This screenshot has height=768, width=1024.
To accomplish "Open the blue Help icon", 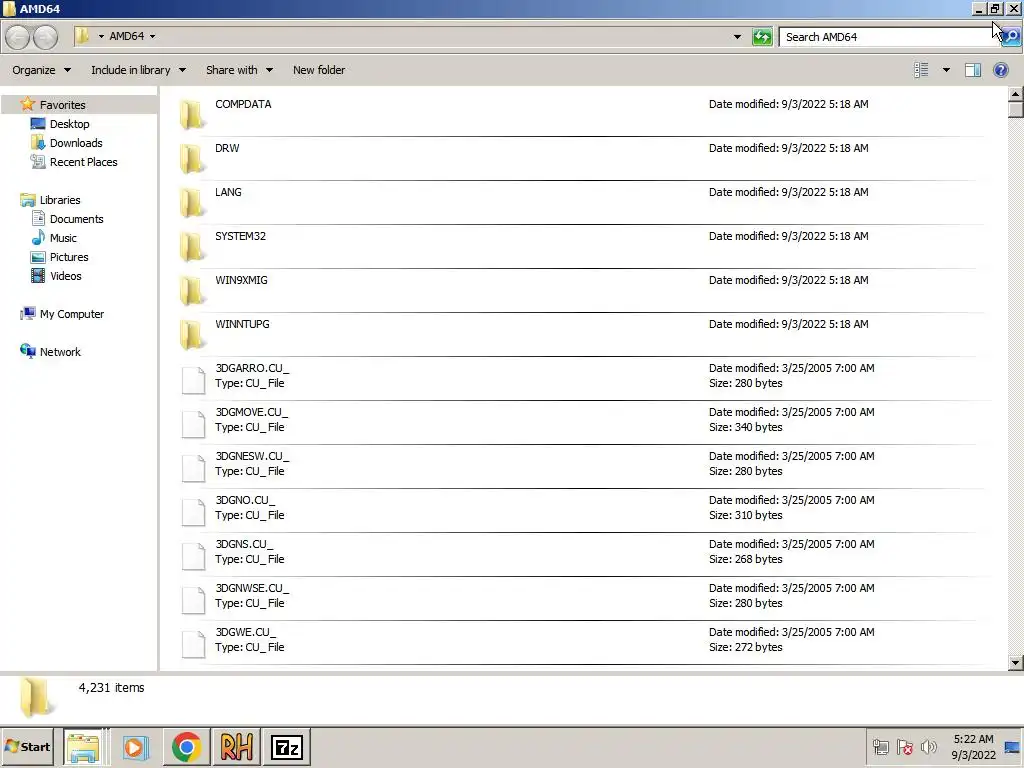I will point(1000,70).
